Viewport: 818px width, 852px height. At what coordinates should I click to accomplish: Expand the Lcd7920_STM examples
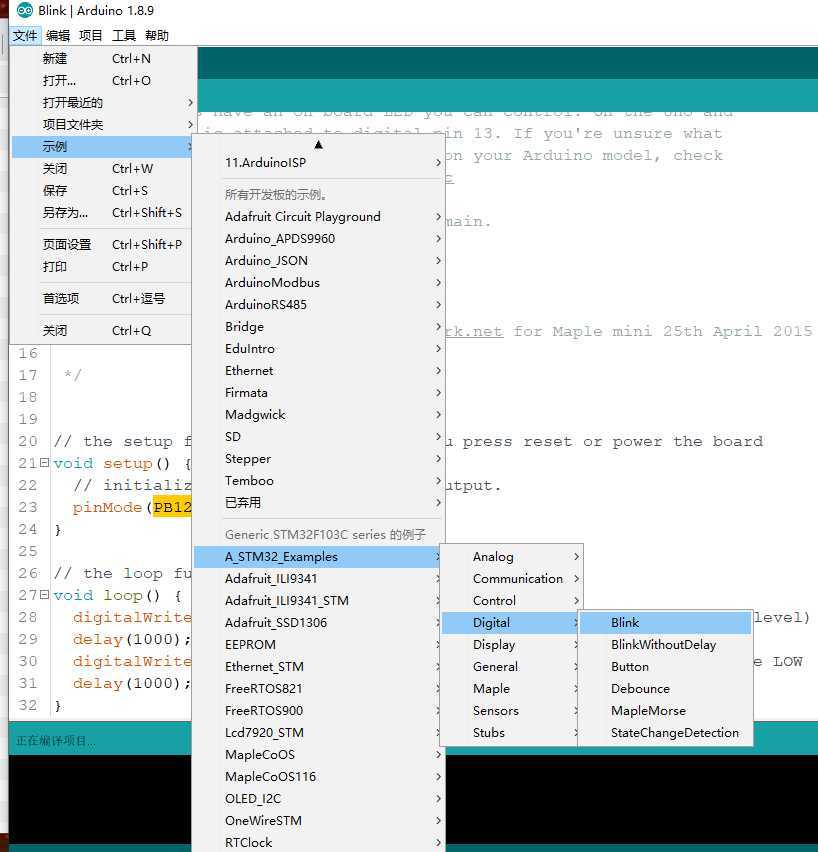pyautogui.click(x=319, y=733)
